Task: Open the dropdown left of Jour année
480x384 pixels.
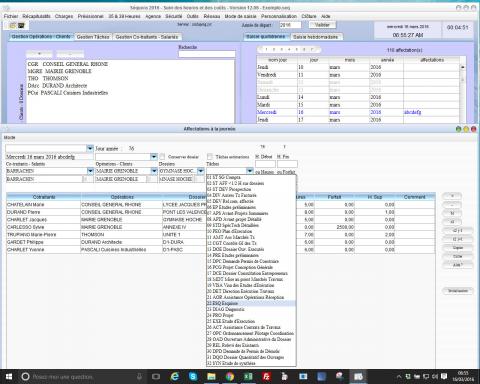Action: pos(90,148)
